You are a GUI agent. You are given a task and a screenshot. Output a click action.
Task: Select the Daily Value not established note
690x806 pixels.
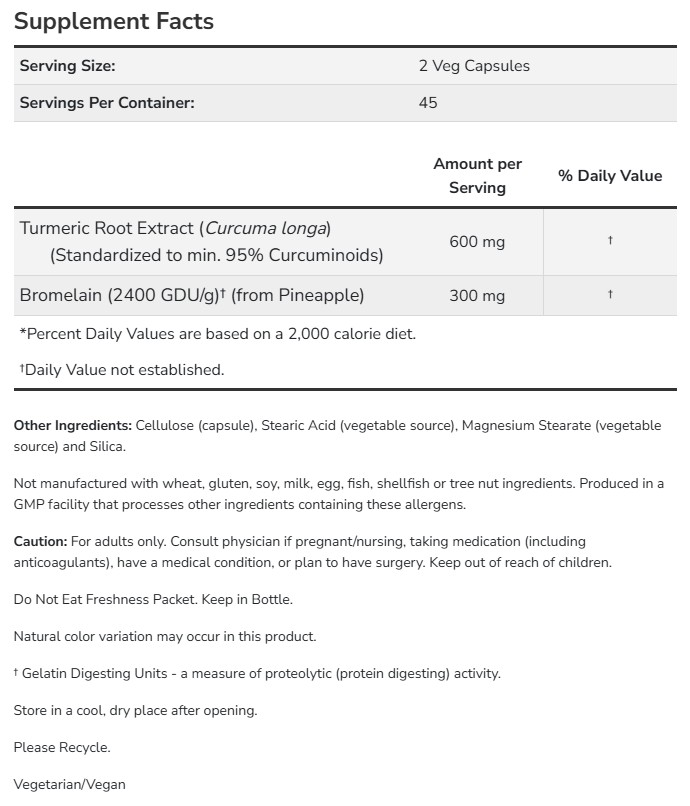click(x=122, y=370)
